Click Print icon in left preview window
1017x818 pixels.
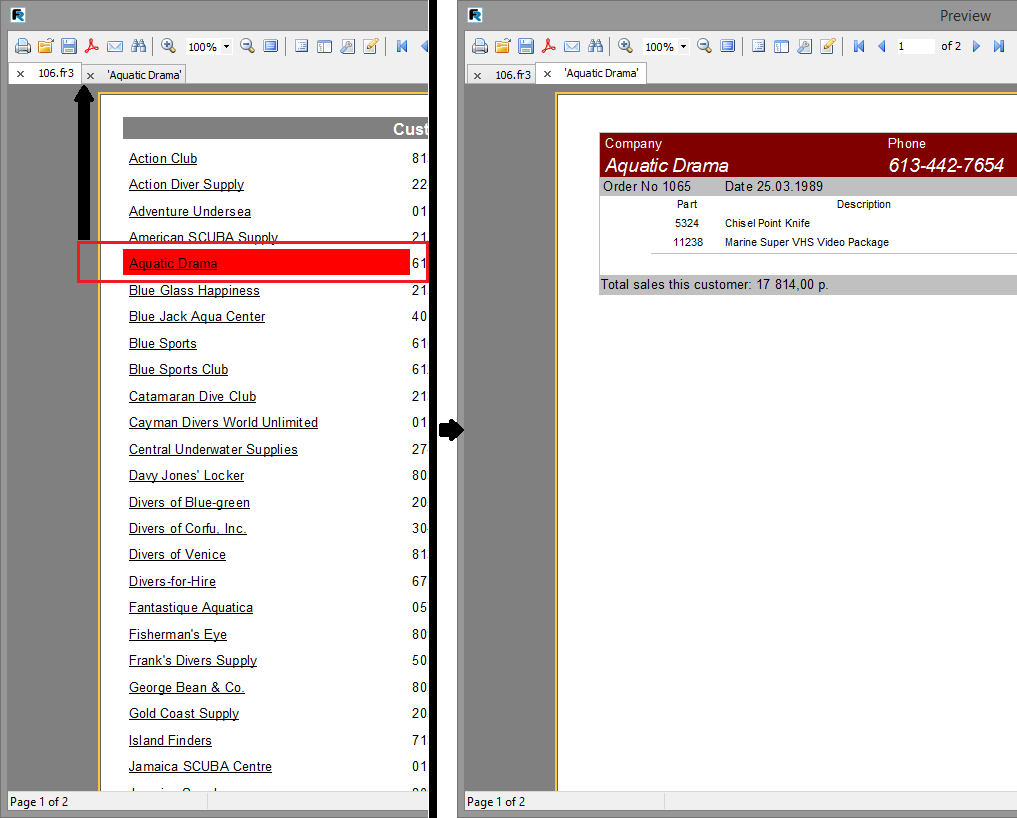(23, 46)
